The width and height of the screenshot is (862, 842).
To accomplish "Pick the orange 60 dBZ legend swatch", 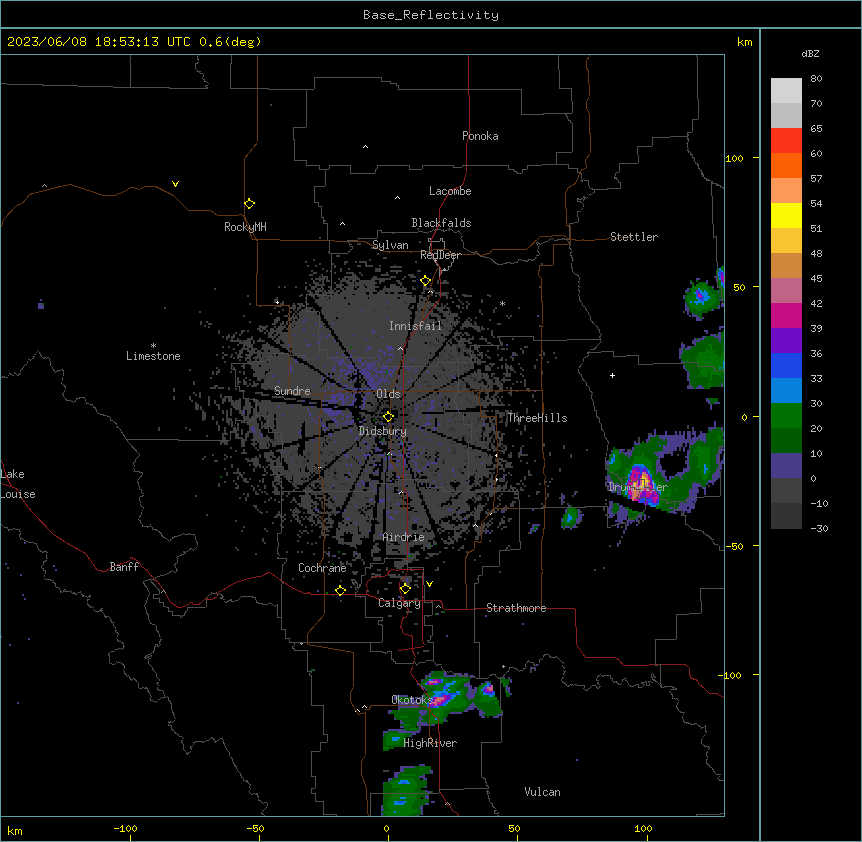I will point(786,165).
